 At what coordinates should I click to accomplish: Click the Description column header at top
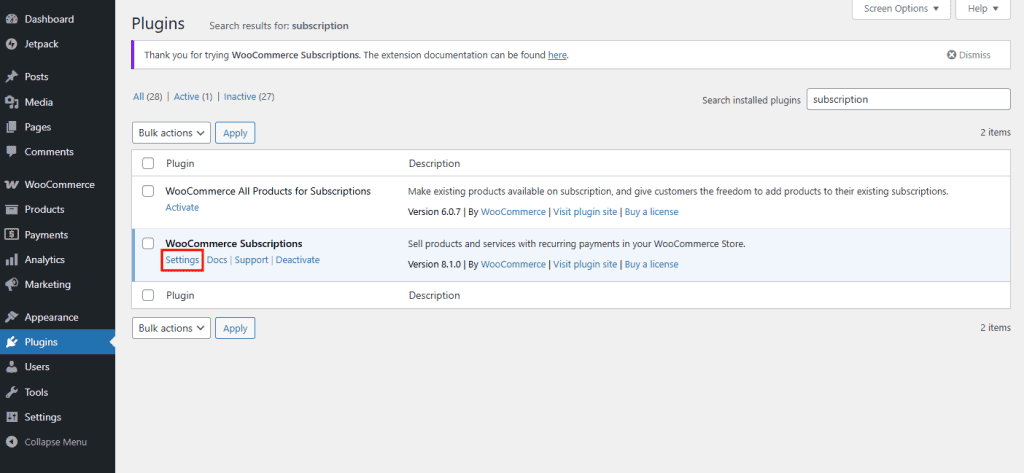click(x=434, y=163)
